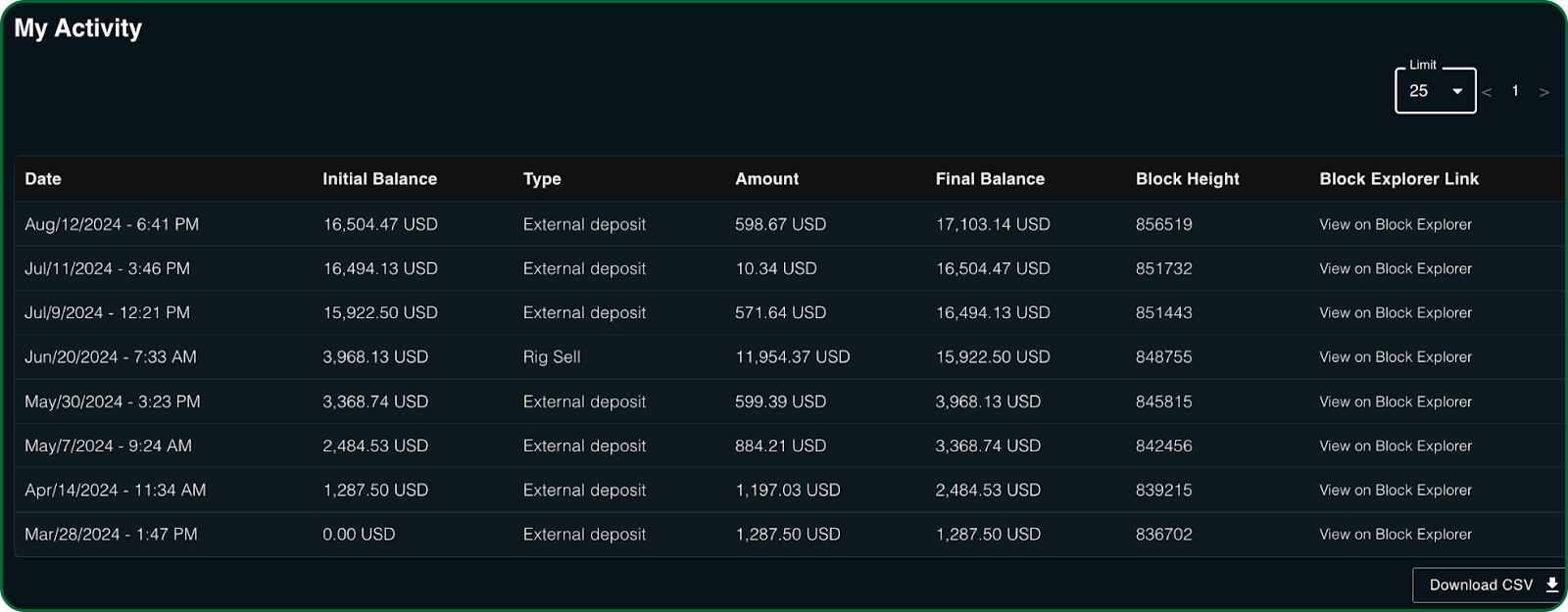
Task: Click the Block Height column header
Action: point(1187,179)
